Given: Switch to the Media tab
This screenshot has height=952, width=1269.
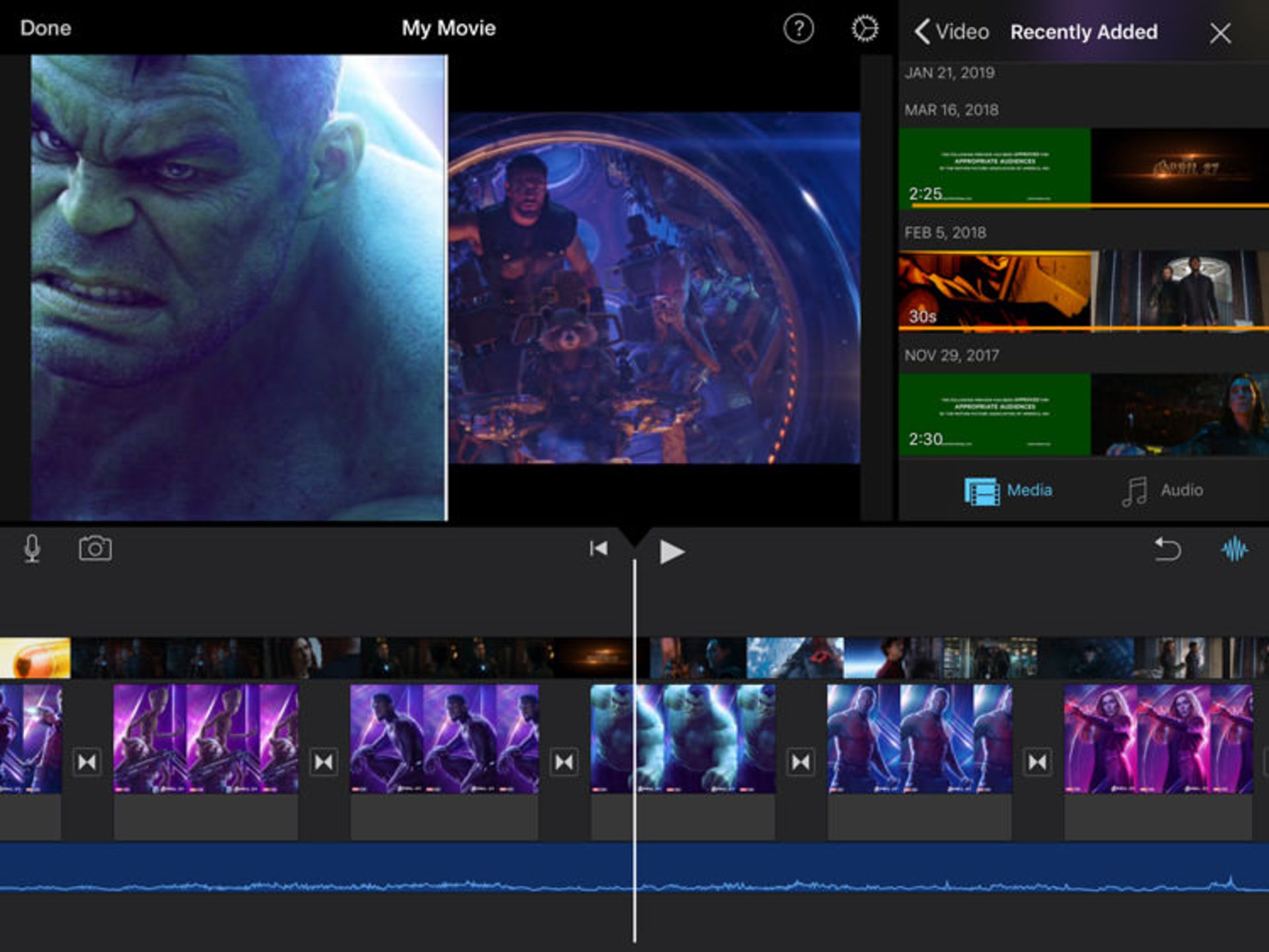Looking at the screenshot, I should [x=1011, y=490].
